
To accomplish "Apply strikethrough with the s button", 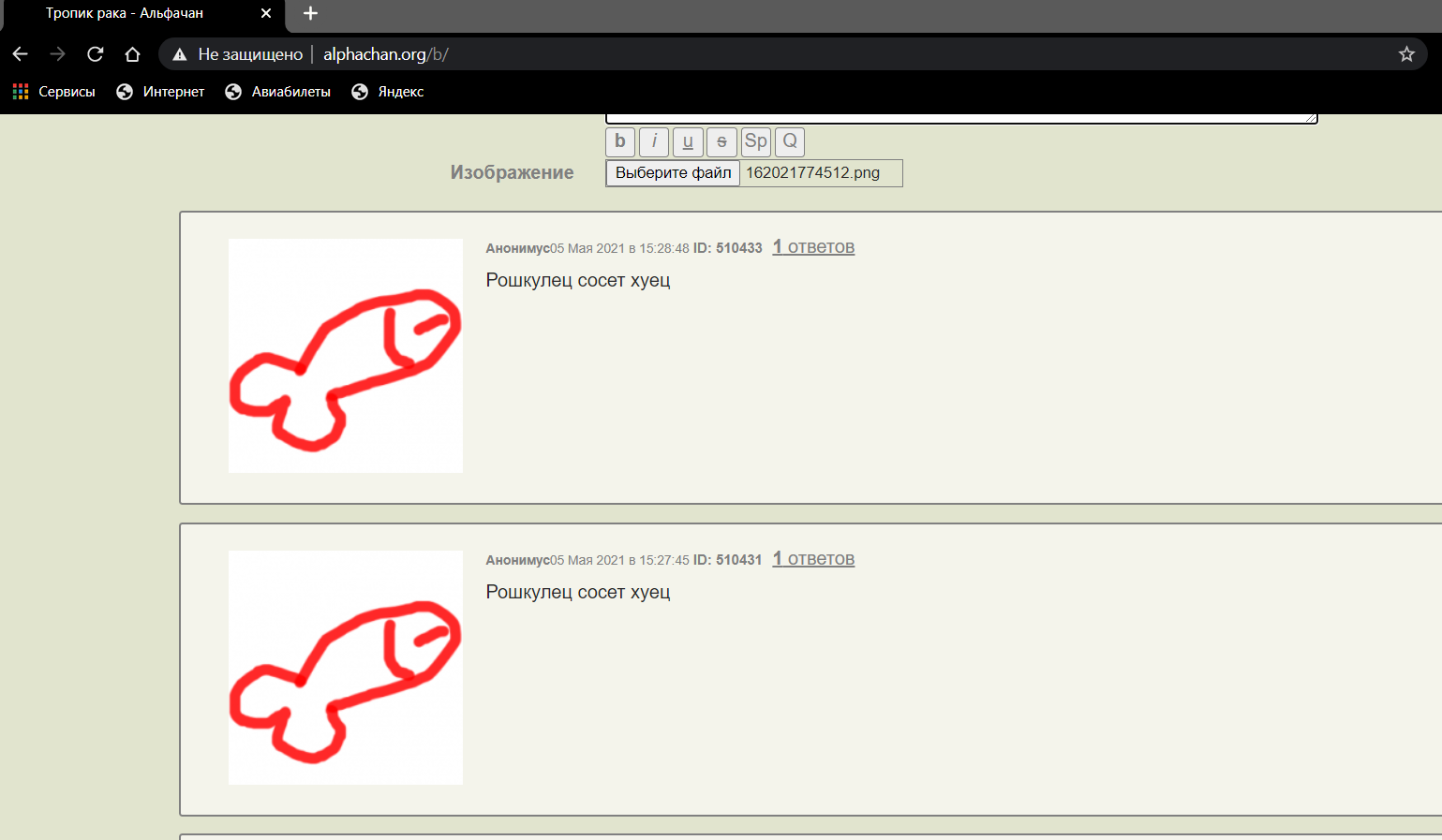I will [721, 141].
